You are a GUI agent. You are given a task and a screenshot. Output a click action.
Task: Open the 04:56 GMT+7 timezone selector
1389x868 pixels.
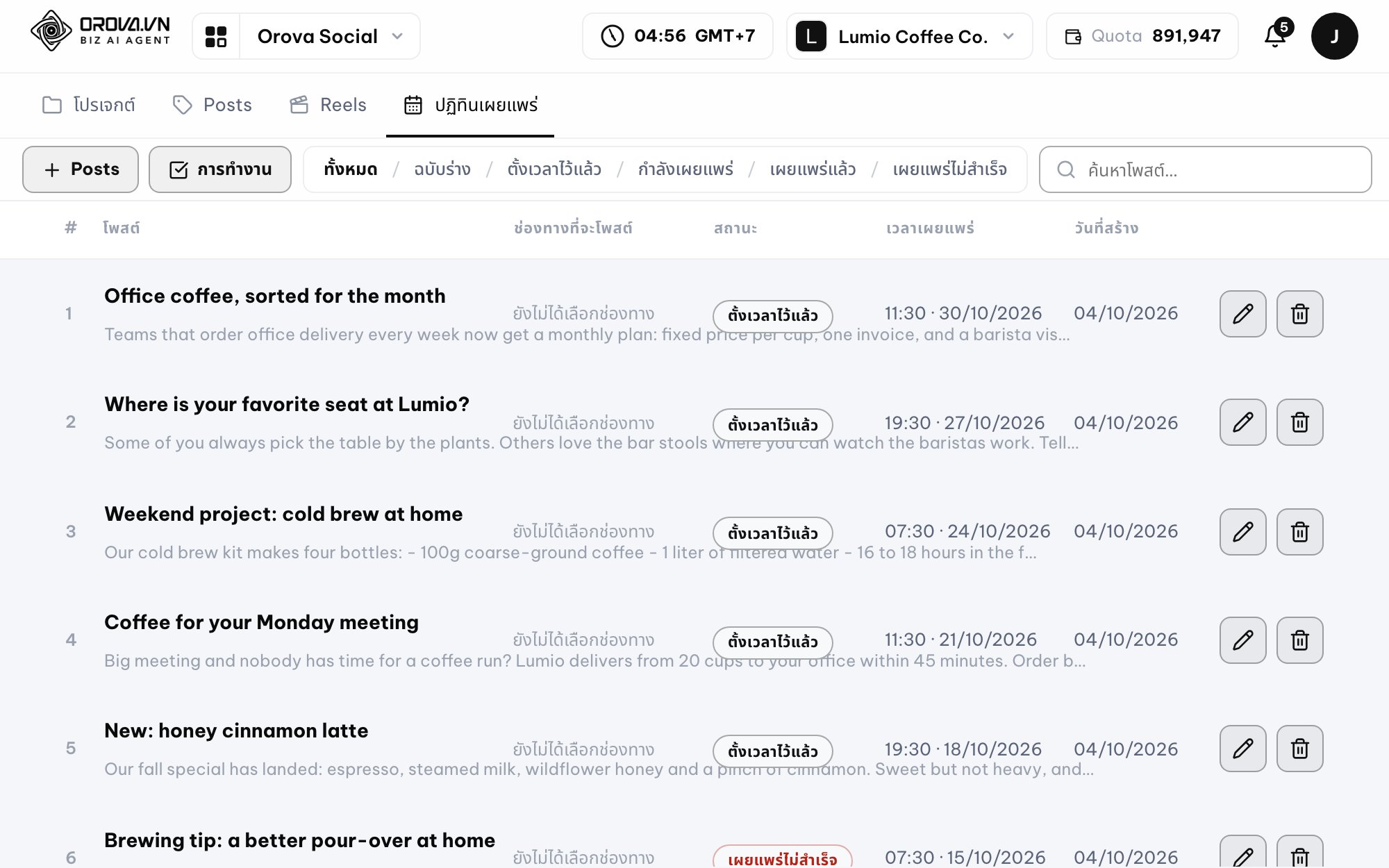pyautogui.click(x=678, y=36)
